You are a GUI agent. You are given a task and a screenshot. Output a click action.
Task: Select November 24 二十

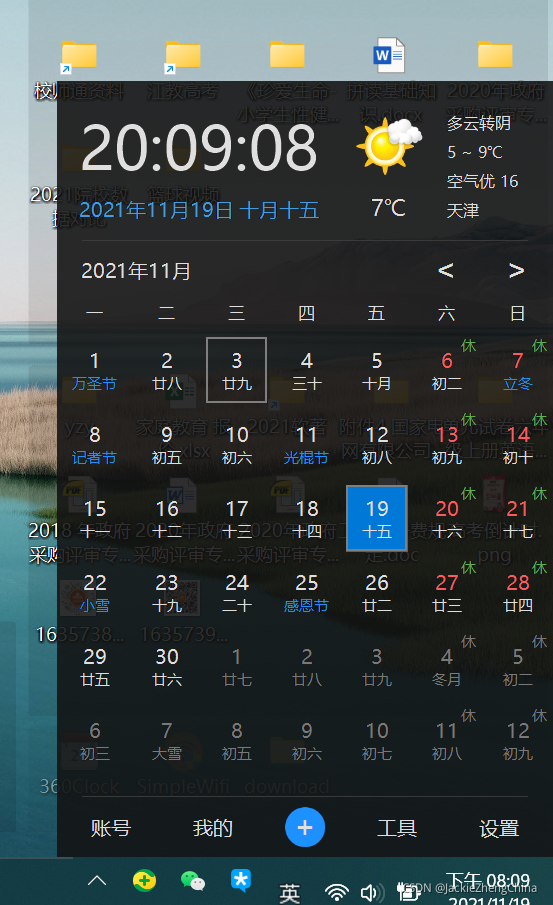point(237,592)
